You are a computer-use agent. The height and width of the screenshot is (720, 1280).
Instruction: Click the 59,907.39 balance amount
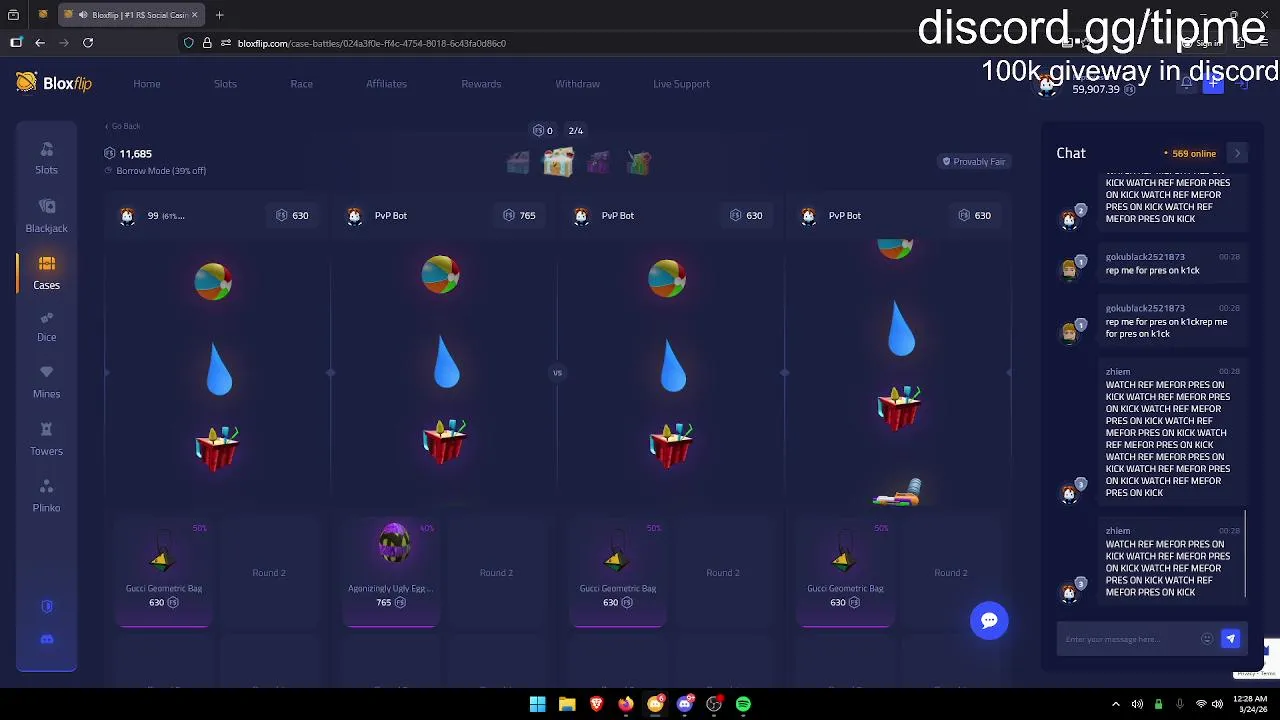pyautogui.click(x=1095, y=89)
